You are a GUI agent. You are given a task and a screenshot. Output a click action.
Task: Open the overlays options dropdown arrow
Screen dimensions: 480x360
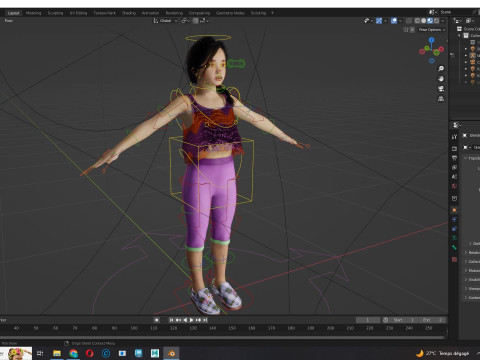[x=400, y=21]
